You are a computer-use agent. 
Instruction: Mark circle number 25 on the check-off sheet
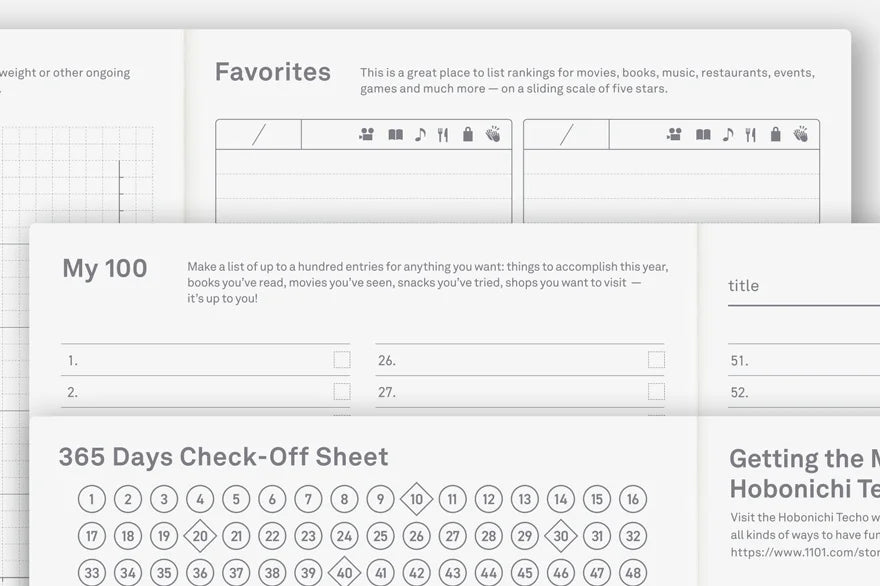click(381, 536)
